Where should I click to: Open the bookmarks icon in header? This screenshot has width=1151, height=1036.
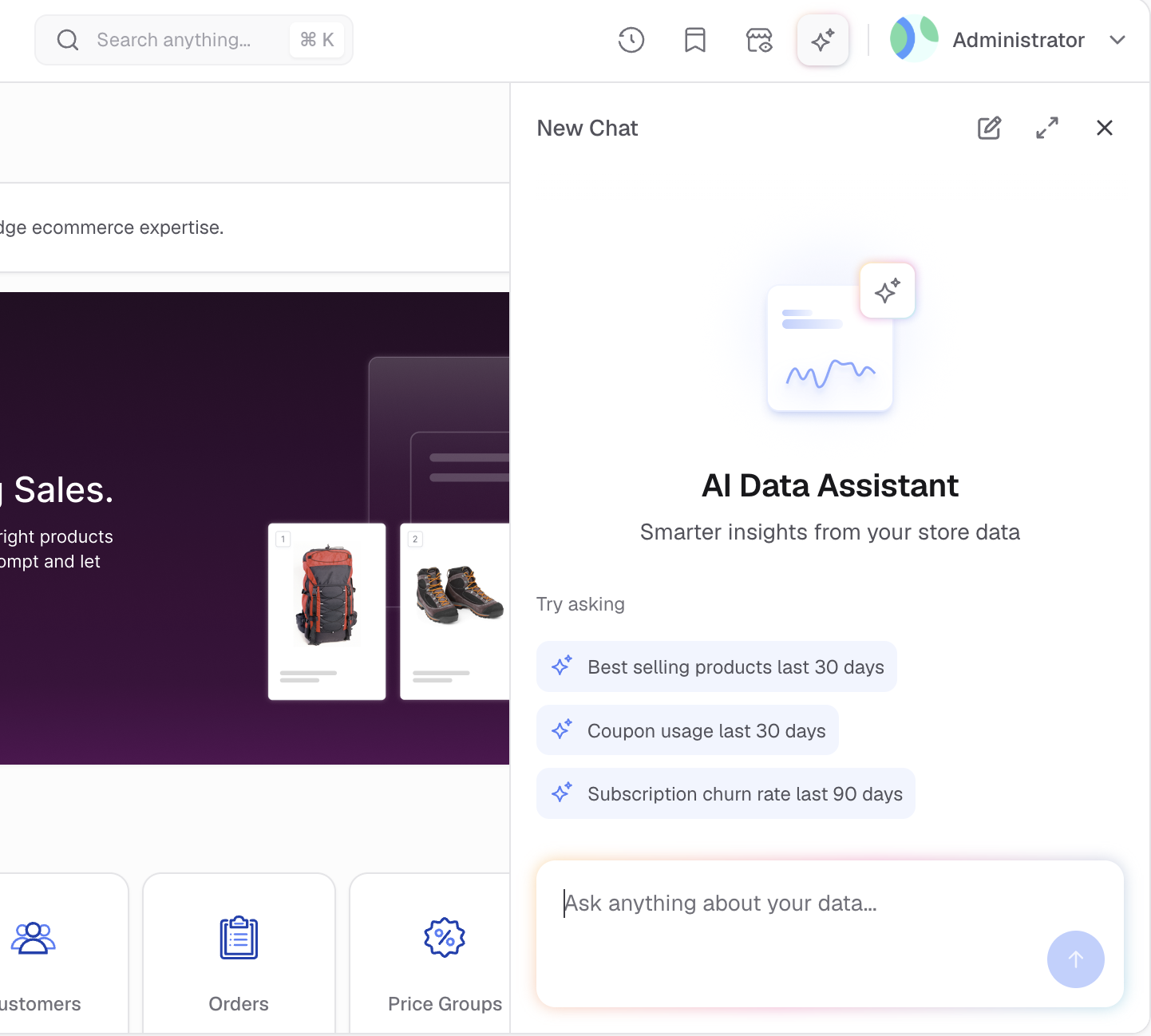tap(695, 40)
